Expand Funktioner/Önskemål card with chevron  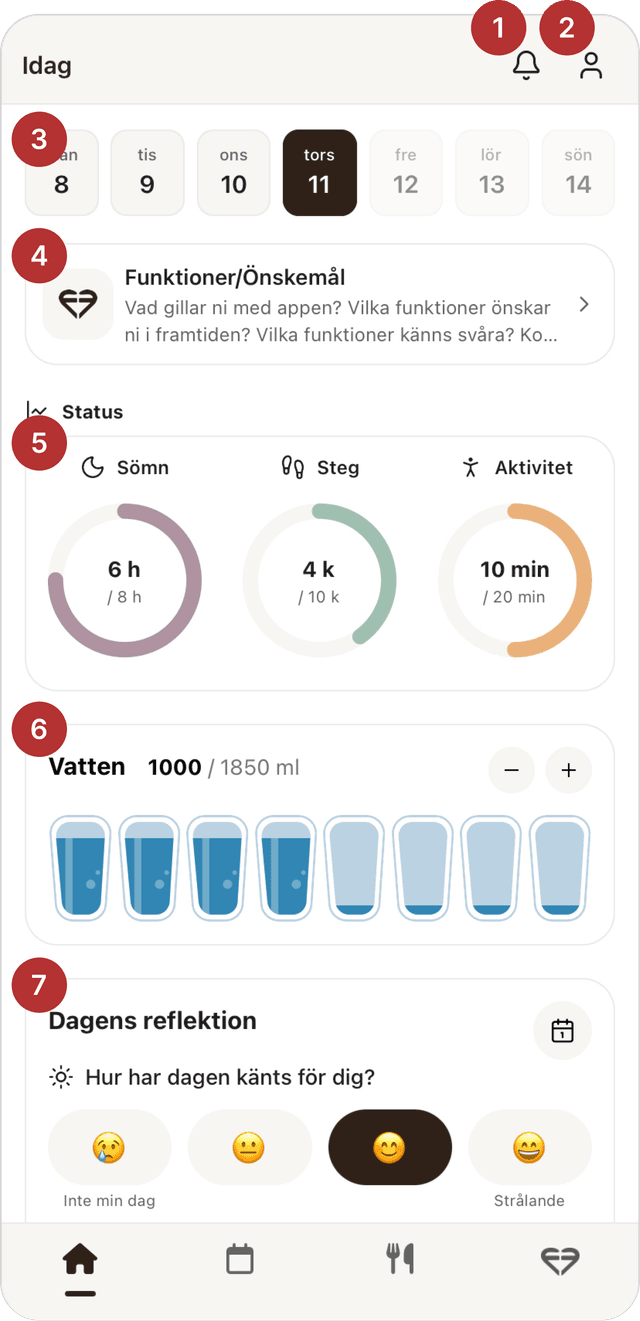[584, 304]
